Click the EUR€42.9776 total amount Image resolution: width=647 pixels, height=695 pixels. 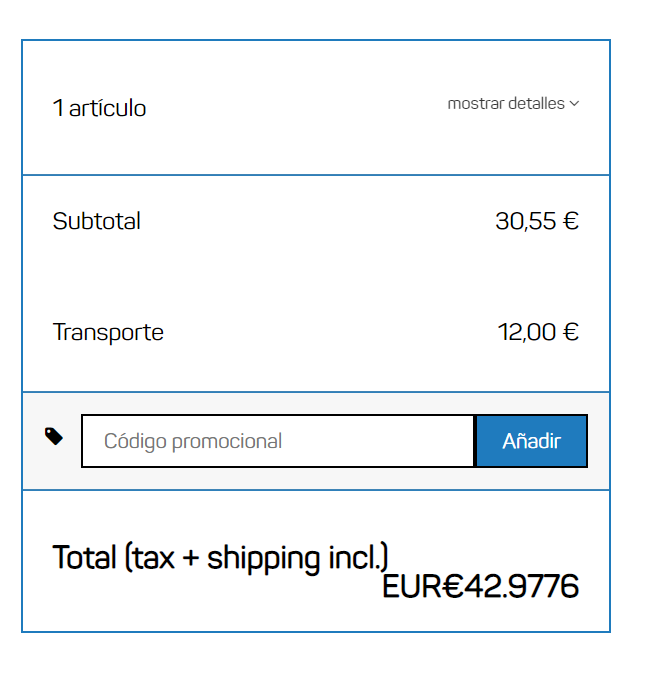[480, 587]
